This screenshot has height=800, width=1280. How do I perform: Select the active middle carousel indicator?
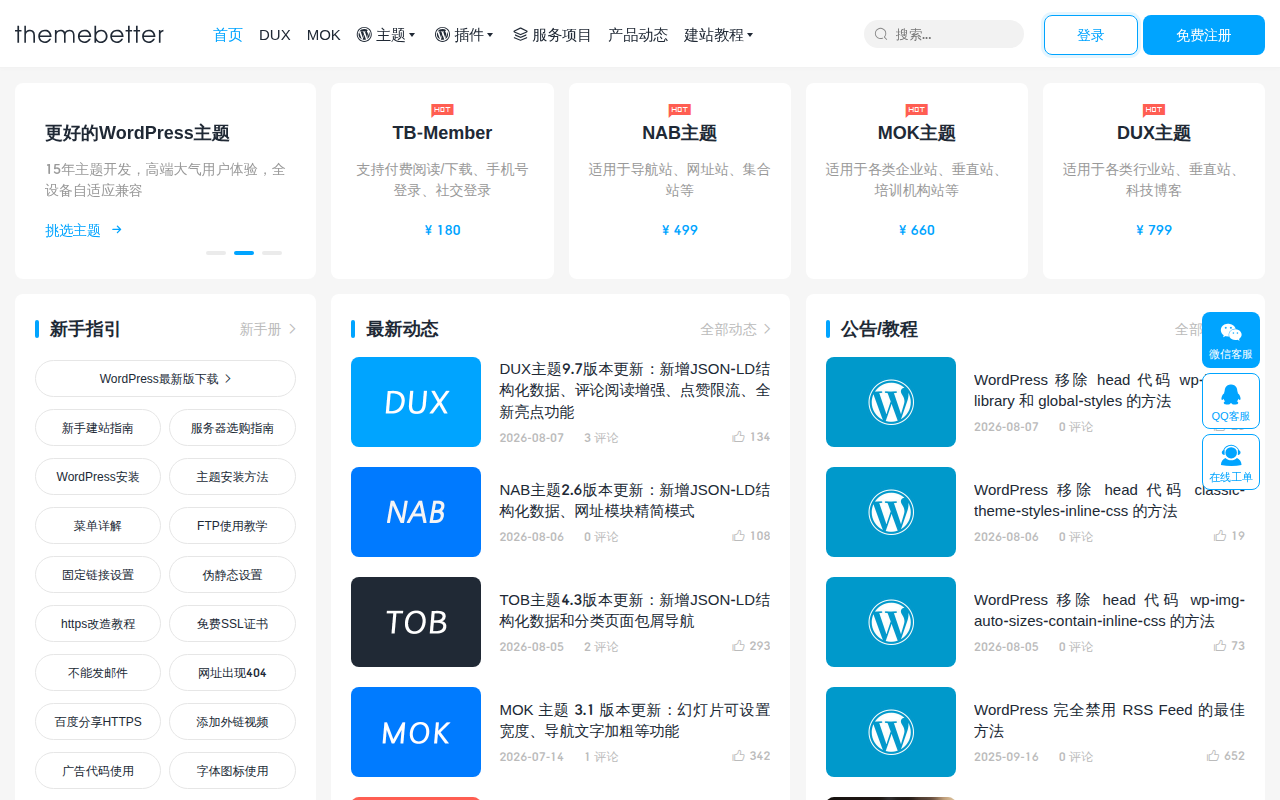coord(244,253)
